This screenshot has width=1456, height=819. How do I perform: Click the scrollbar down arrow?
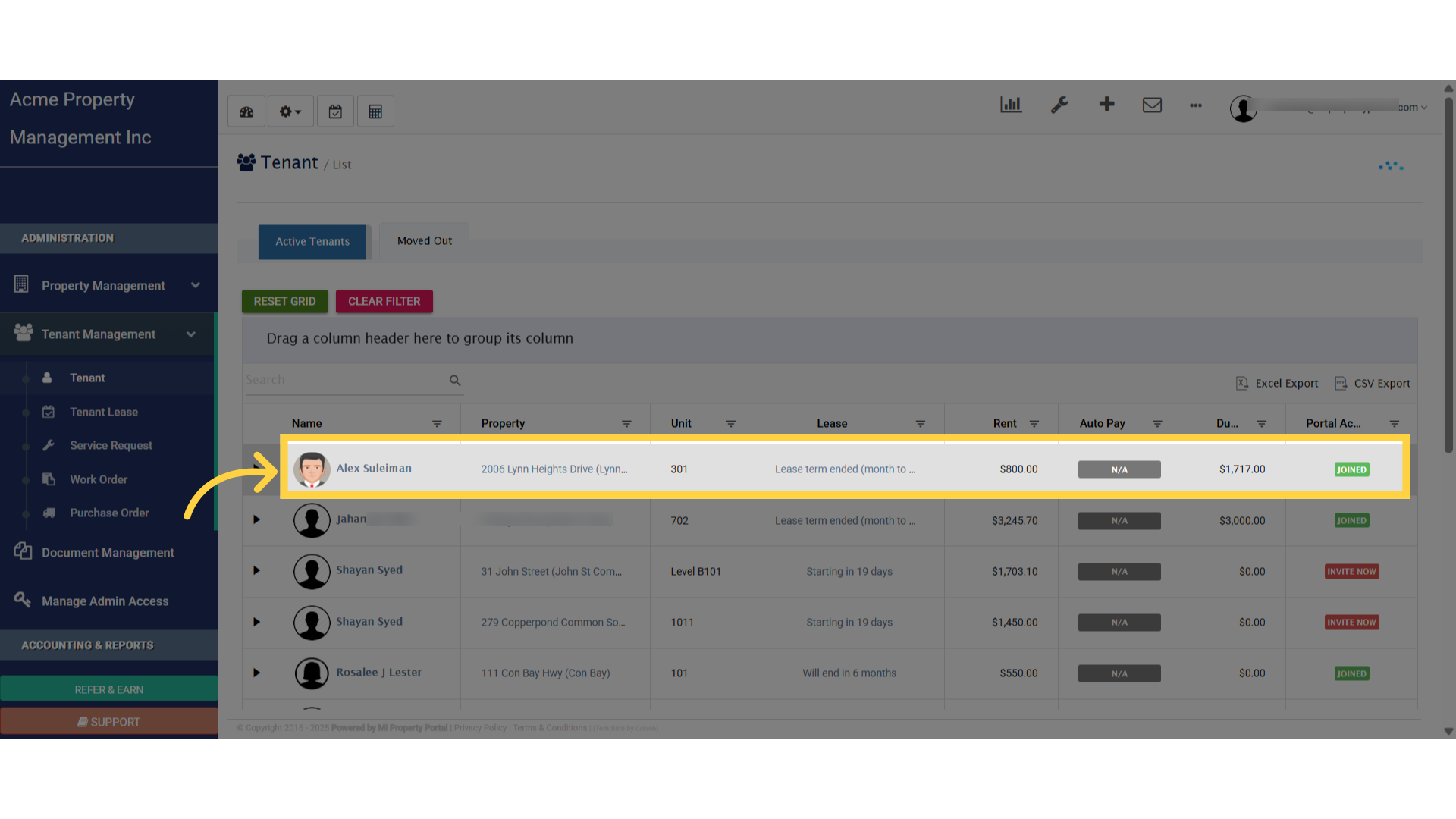pyautogui.click(x=1448, y=732)
